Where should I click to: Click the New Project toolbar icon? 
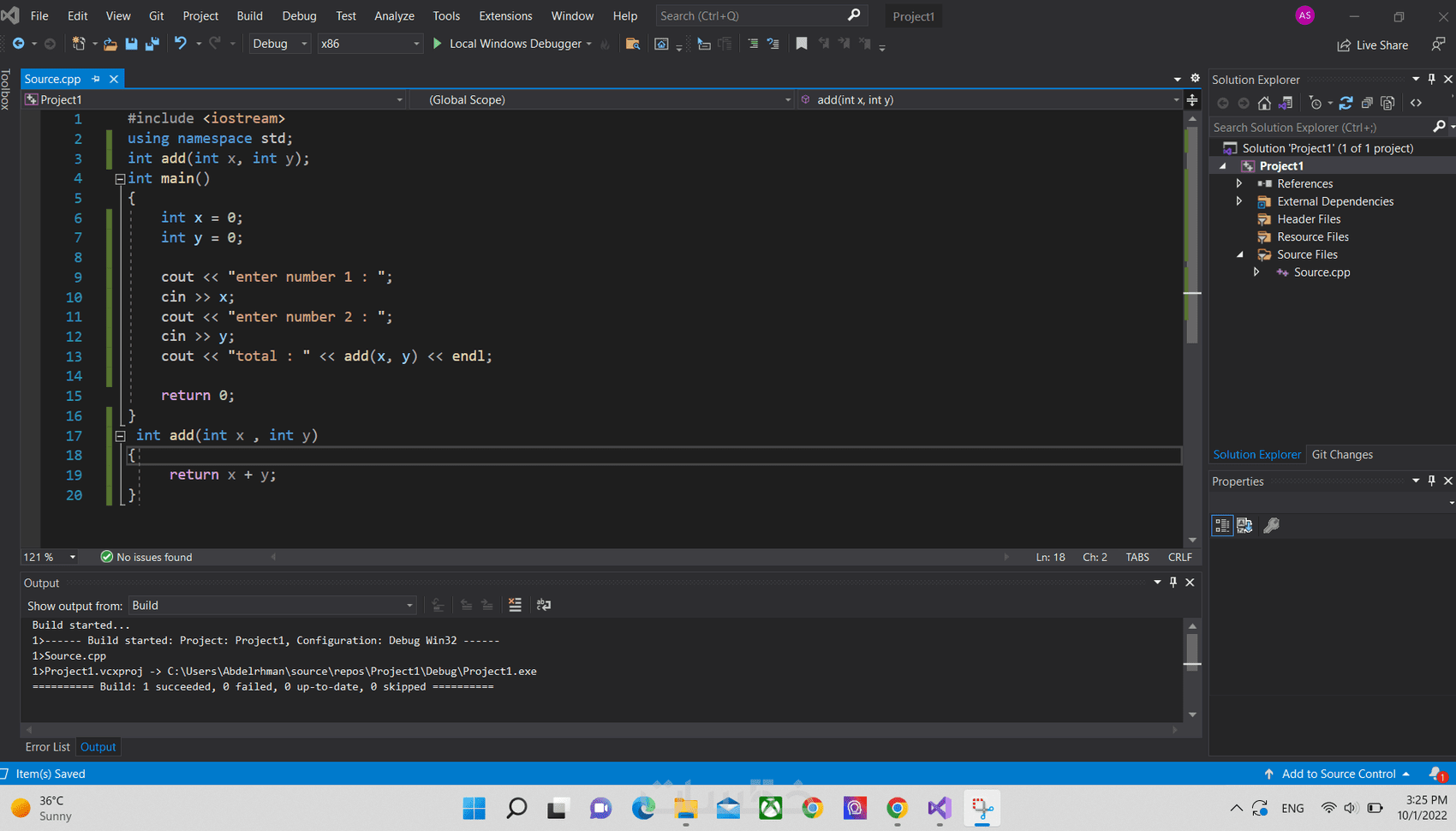coord(79,44)
